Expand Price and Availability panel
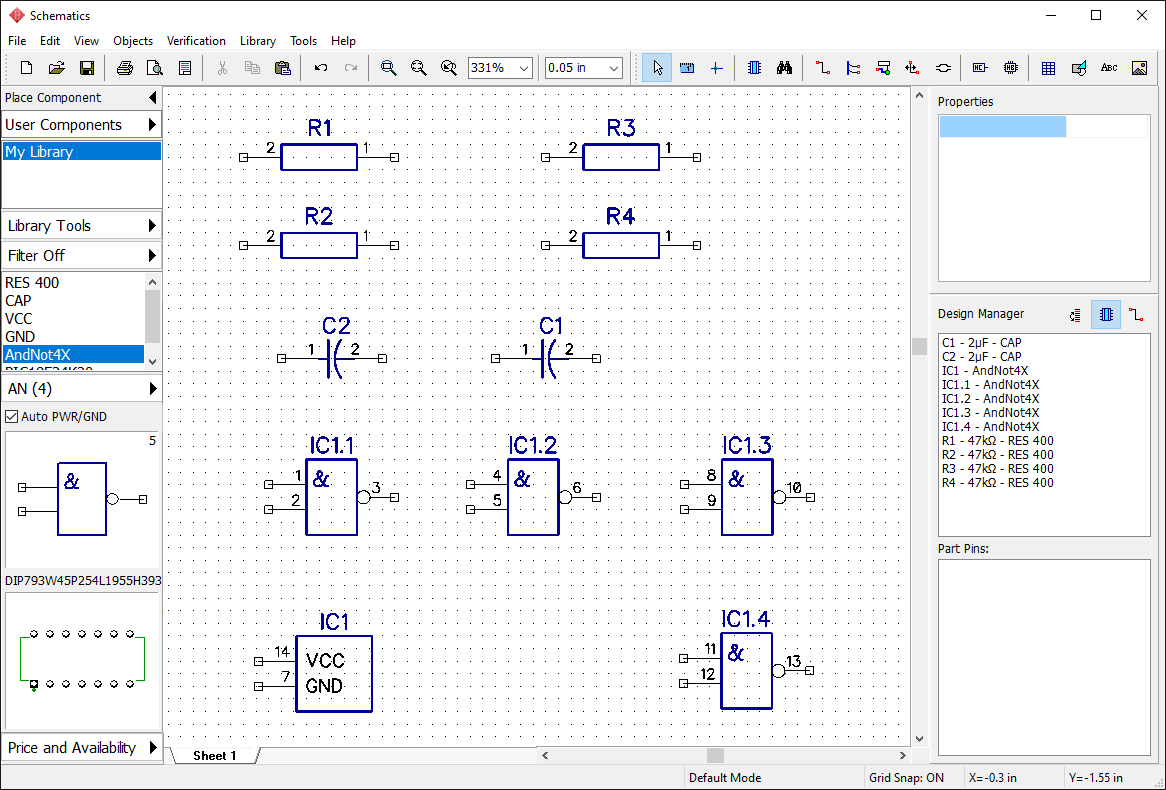Image resolution: width=1166 pixels, height=790 pixels. click(81, 748)
